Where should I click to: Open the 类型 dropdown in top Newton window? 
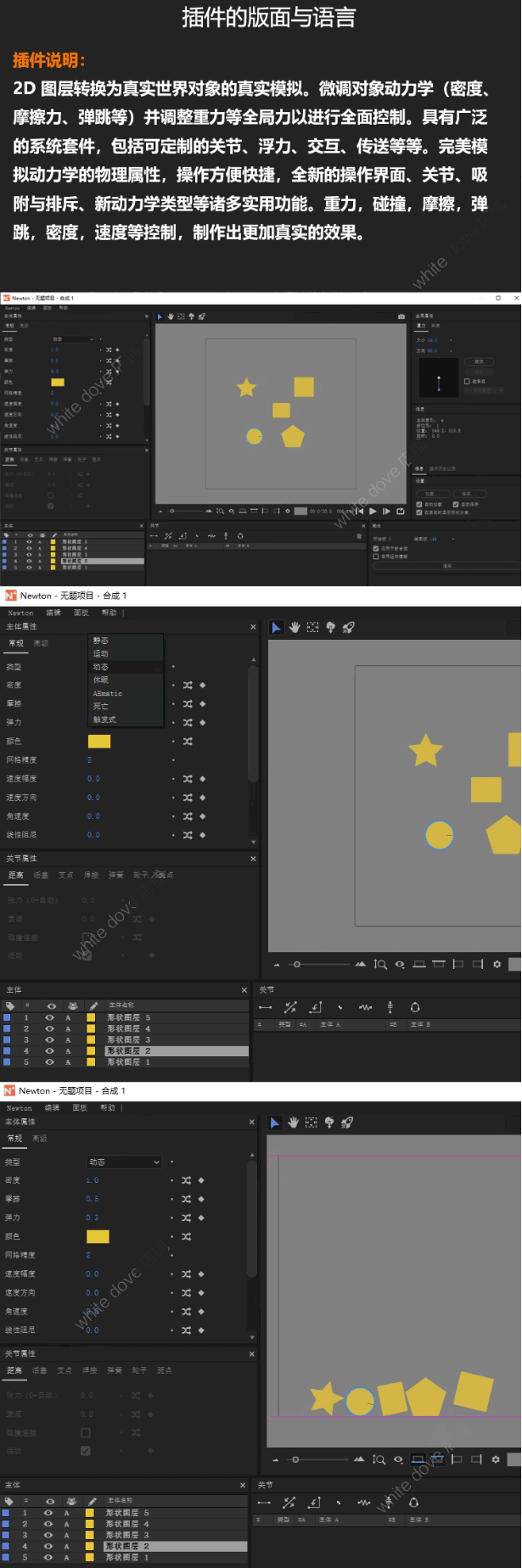73,339
